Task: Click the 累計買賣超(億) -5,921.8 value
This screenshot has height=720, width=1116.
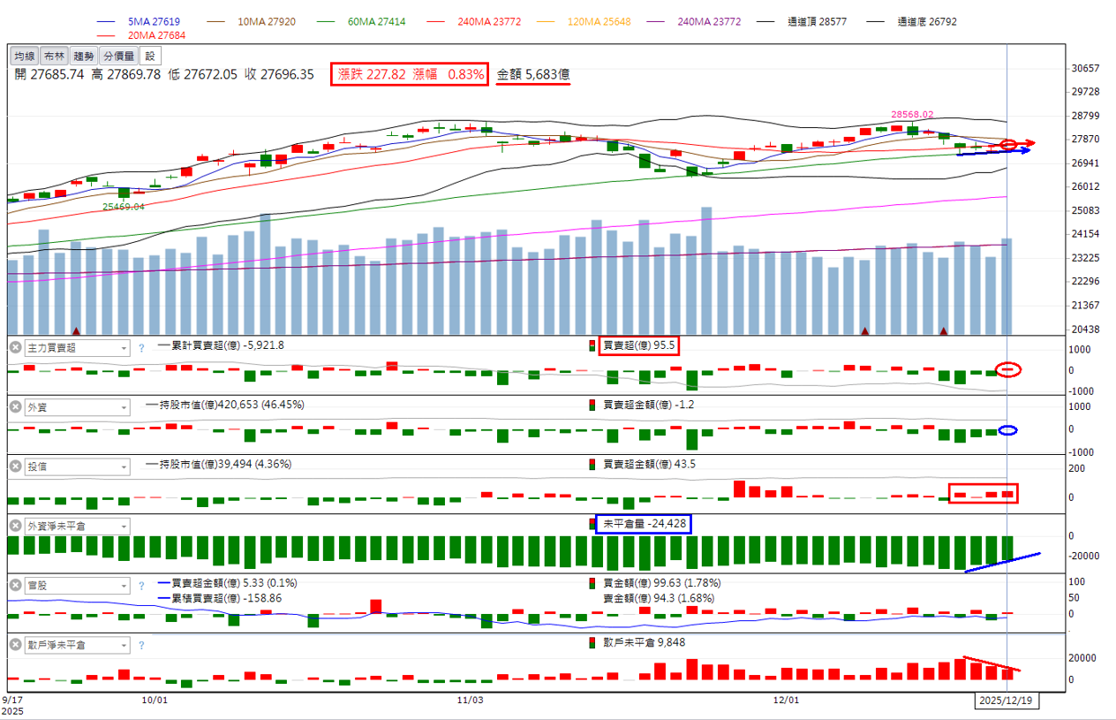Action: pos(227,346)
